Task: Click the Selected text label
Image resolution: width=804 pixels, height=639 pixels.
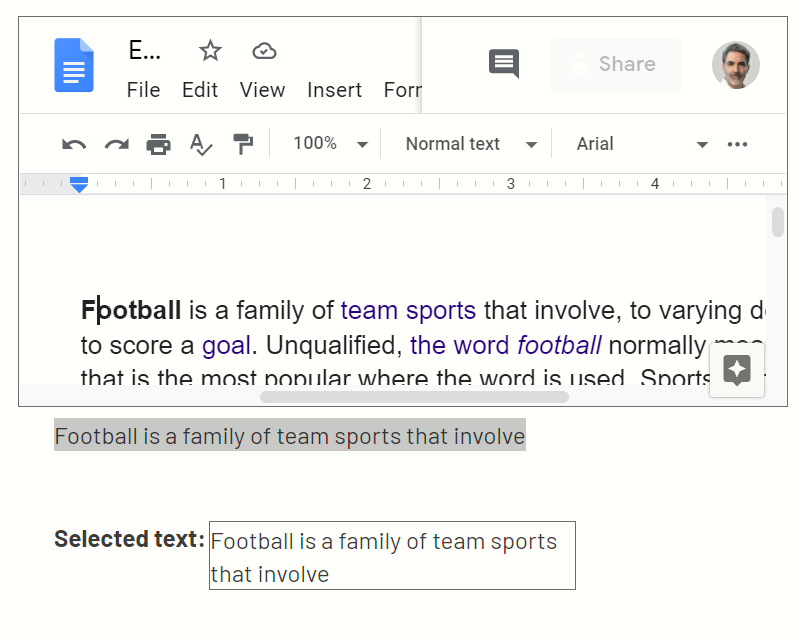Action: pos(129,539)
